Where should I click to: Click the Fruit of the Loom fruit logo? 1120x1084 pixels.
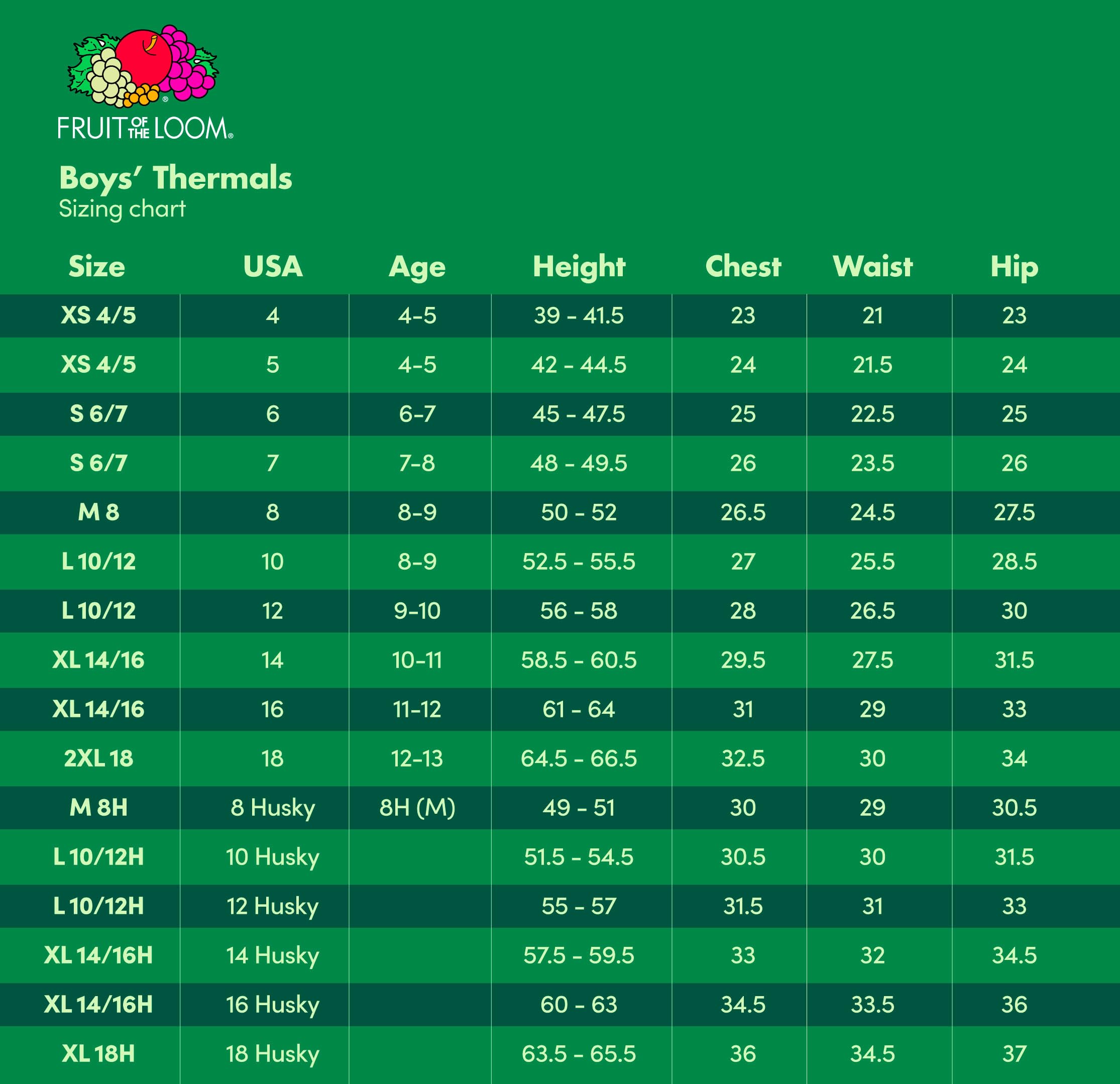pos(143,66)
